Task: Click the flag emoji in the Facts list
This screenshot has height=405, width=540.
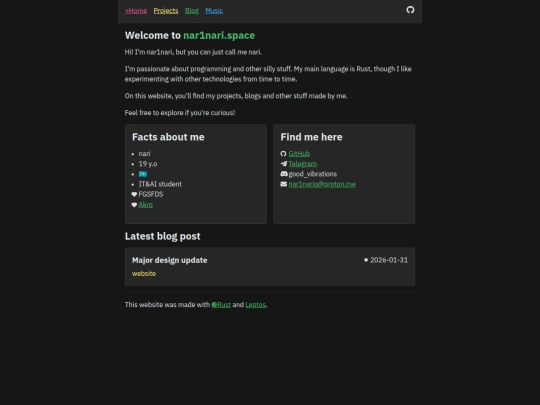Action: click(143, 174)
